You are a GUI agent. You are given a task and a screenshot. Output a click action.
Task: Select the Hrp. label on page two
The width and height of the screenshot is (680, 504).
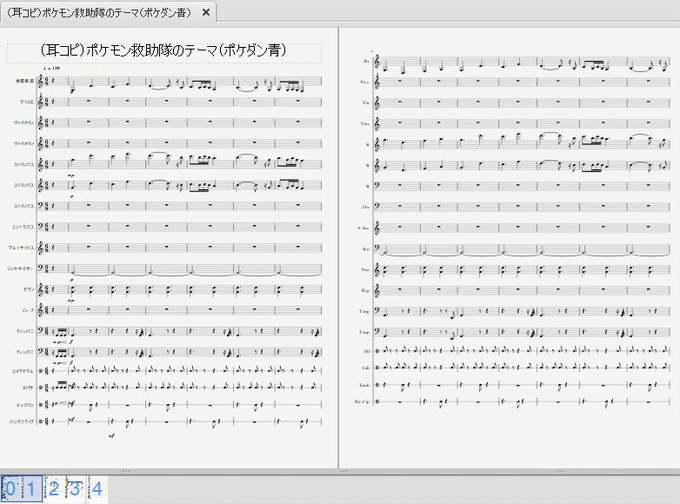(x=365, y=291)
